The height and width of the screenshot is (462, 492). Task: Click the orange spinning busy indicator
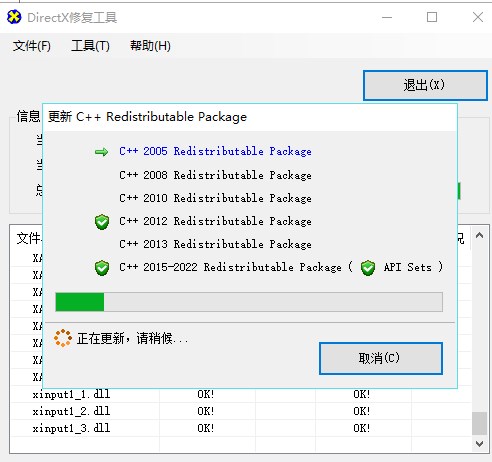pyautogui.click(x=63, y=338)
